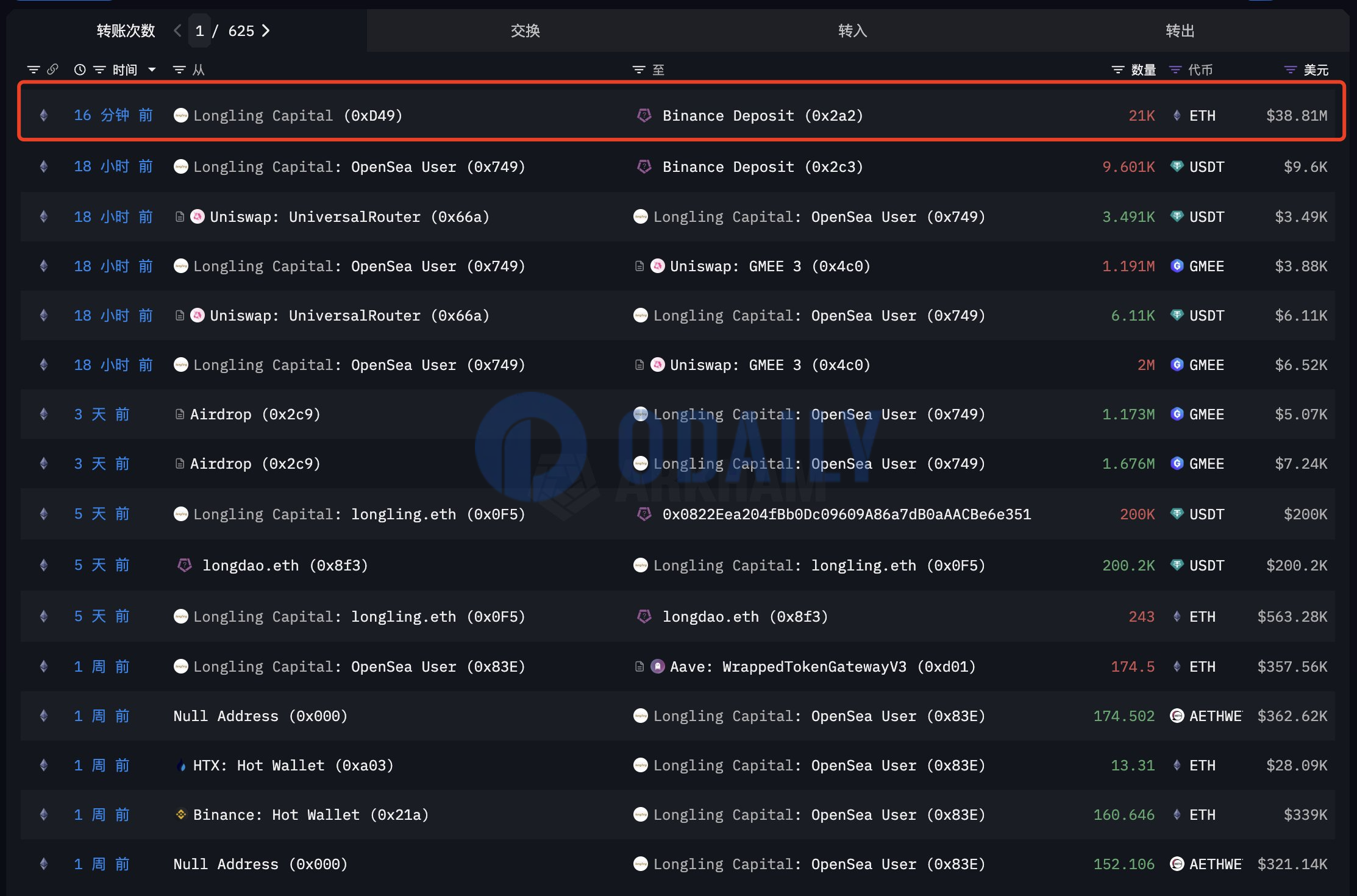This screenshot has height=896, width=1357.
Task: Open HTX: Hot Wallet (0xa03)
Action: coord(293,766)
